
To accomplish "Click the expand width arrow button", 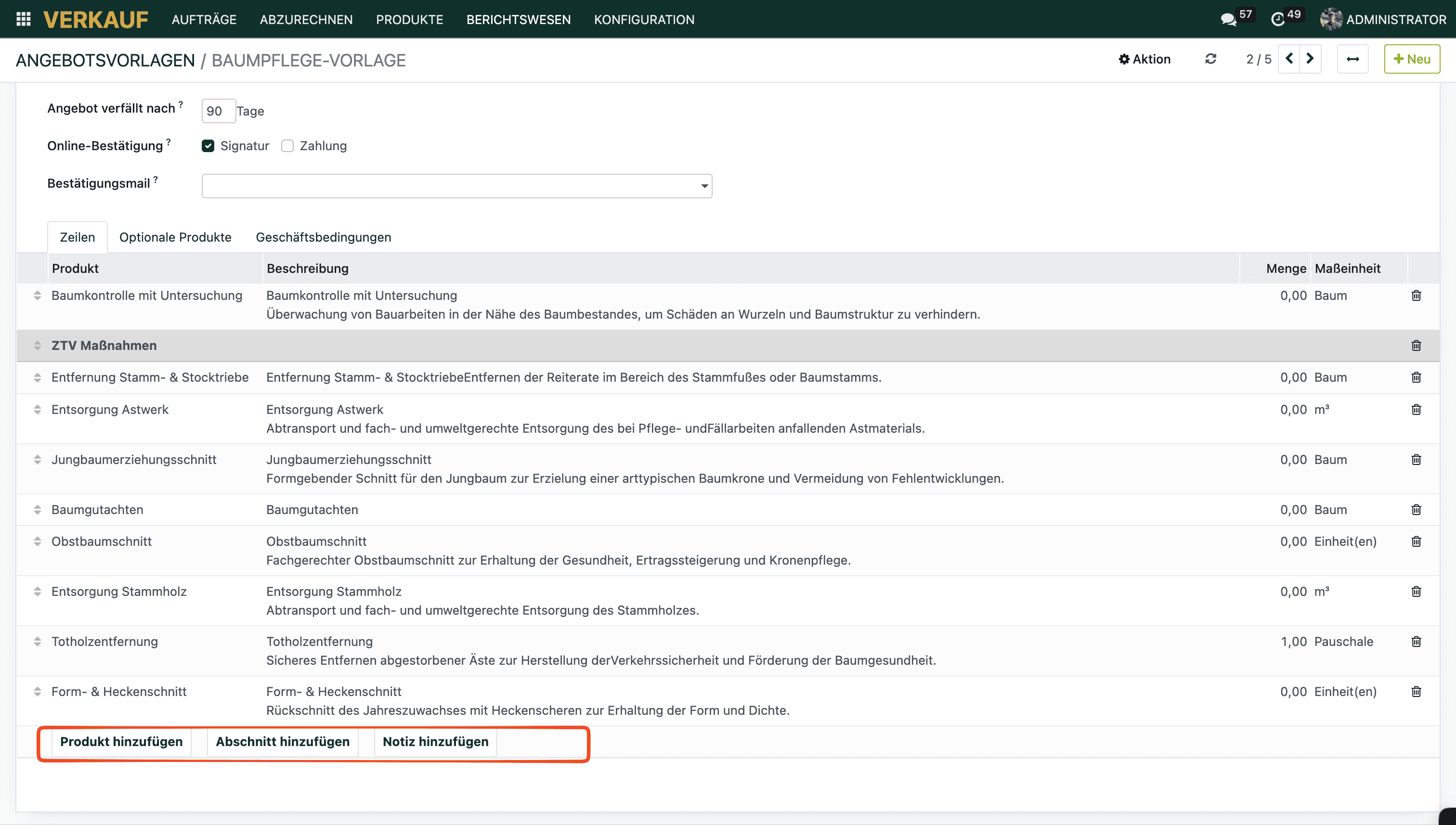I will [1352, 59].
